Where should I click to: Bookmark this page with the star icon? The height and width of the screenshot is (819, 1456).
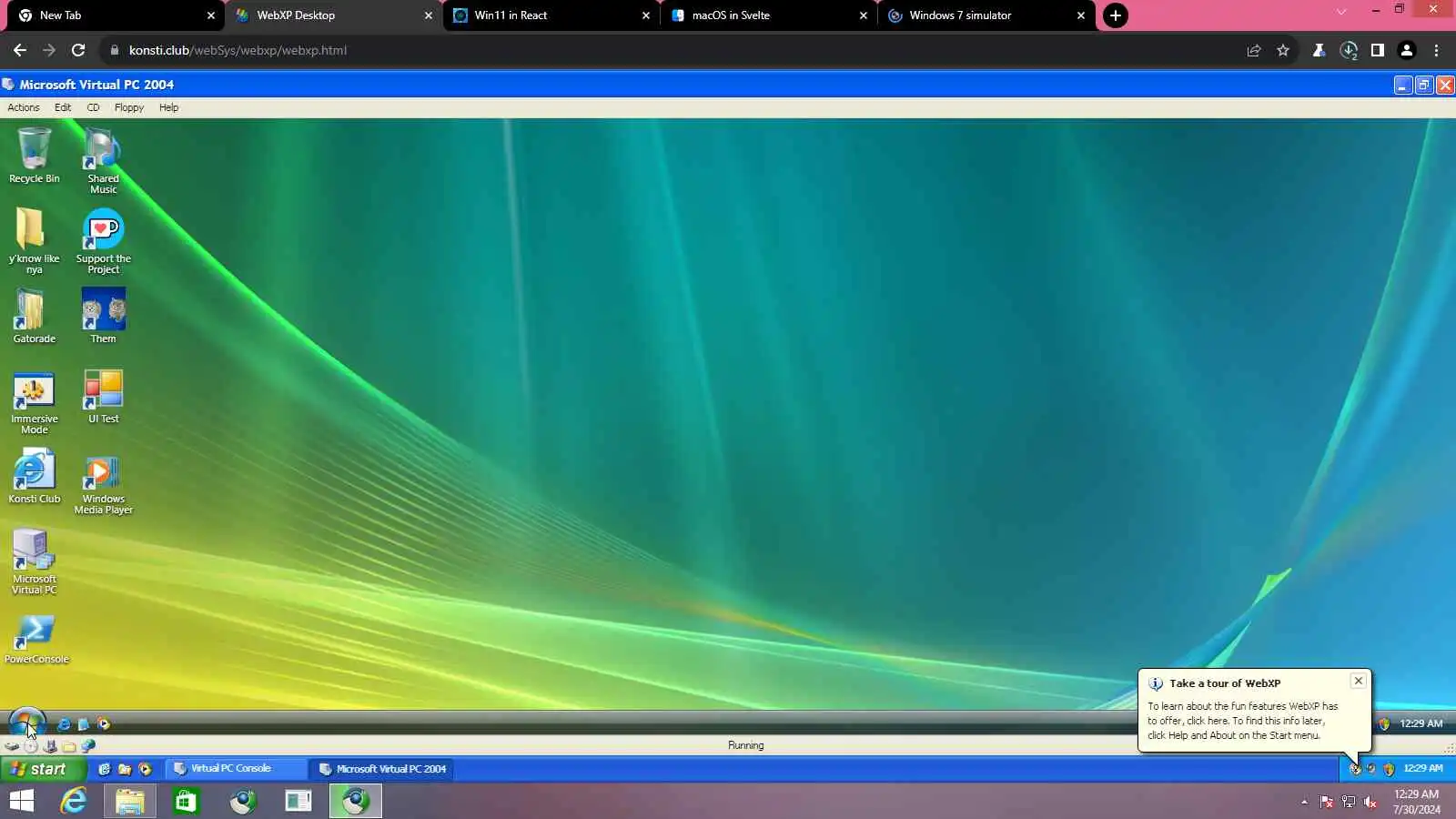1283,51
